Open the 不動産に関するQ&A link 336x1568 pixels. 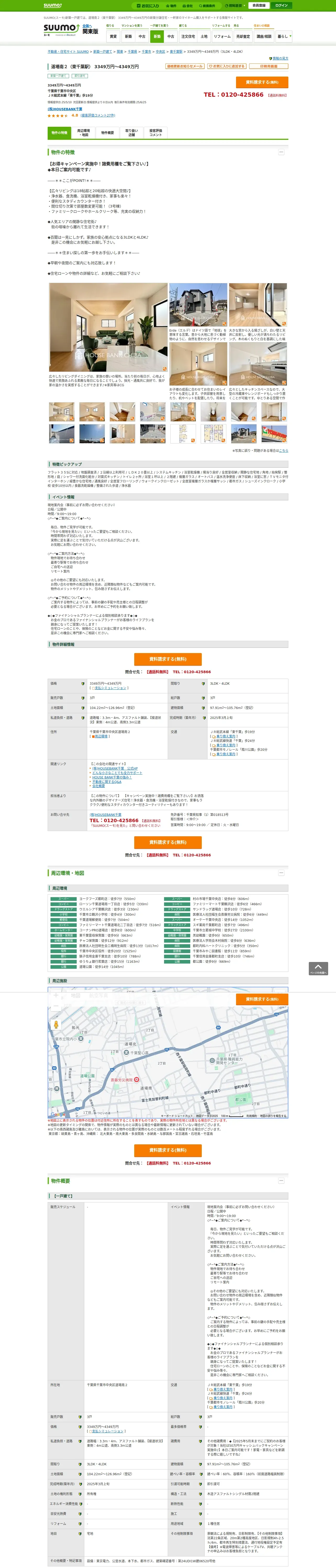pos(107,782)
